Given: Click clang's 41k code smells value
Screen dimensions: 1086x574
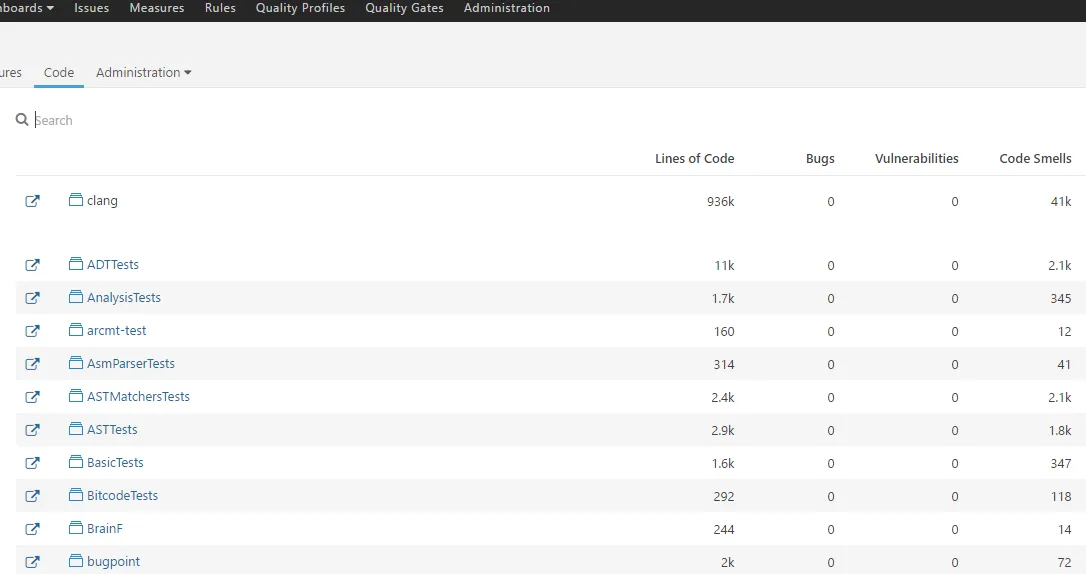Looking at the screenshot, I should tap(1061, 201).
